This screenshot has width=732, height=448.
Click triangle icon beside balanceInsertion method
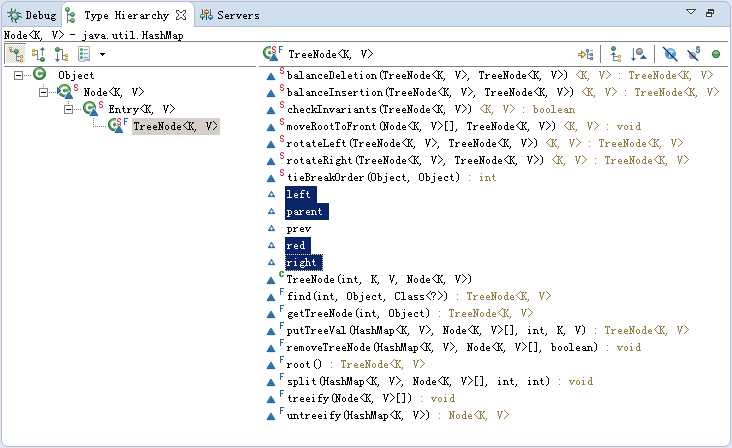pyautogui.click(x=270, y=93)
